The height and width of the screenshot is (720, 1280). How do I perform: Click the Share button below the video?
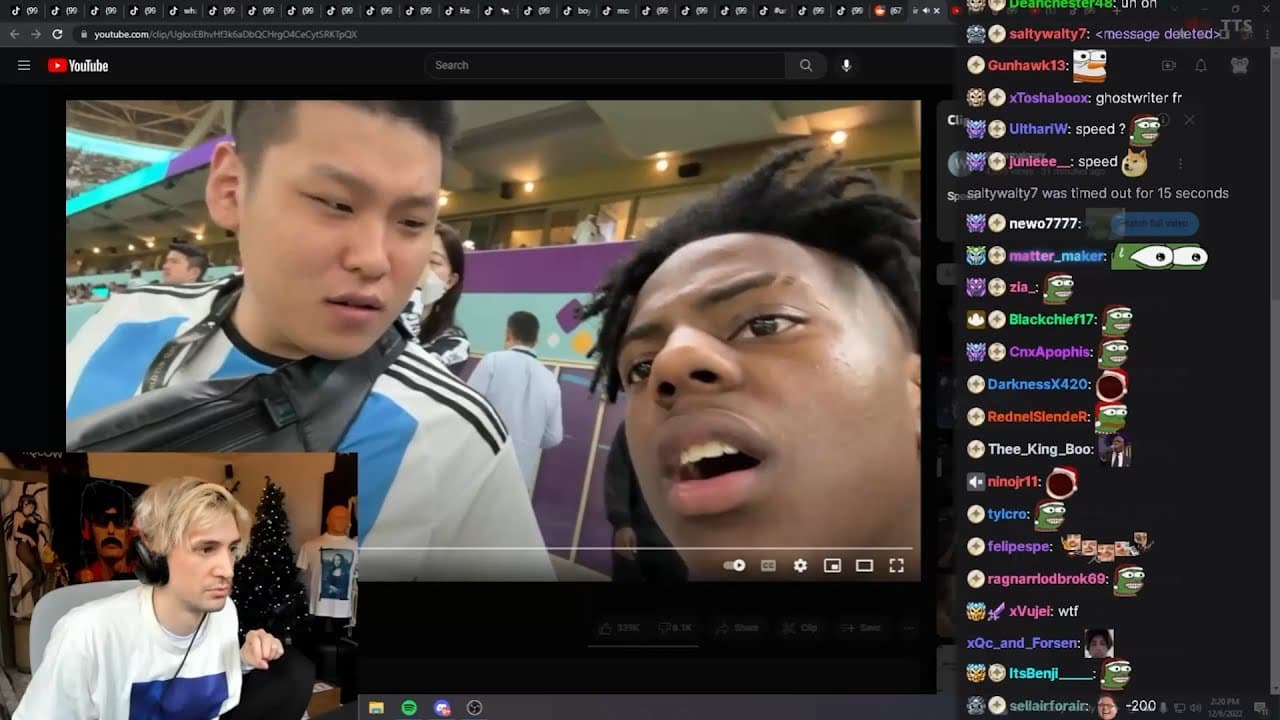coord(737,628)
